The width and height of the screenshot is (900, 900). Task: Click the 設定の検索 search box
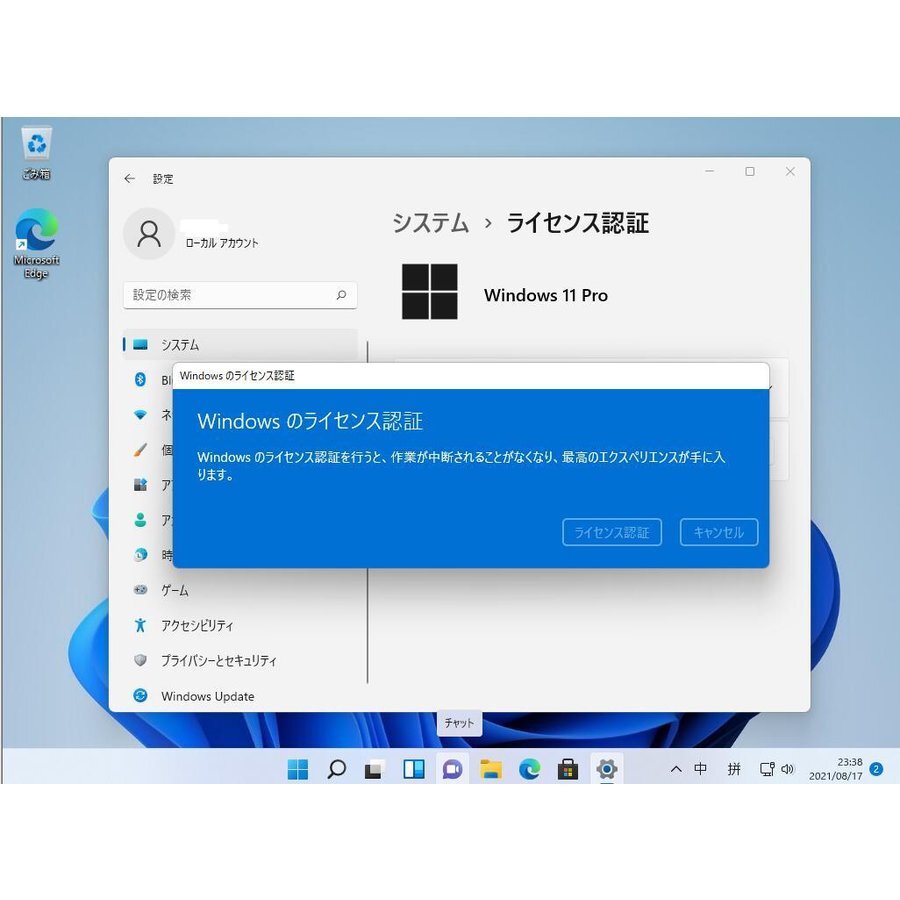point(240,295)
